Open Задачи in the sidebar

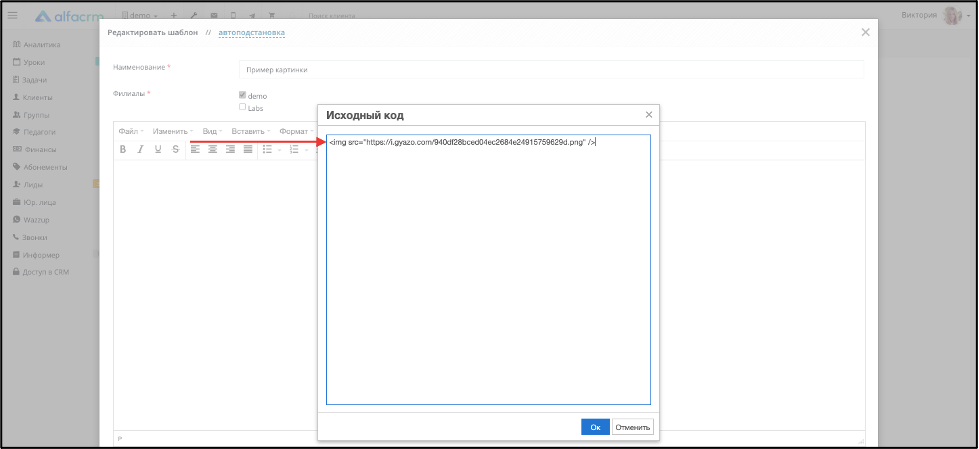point(30,80)
